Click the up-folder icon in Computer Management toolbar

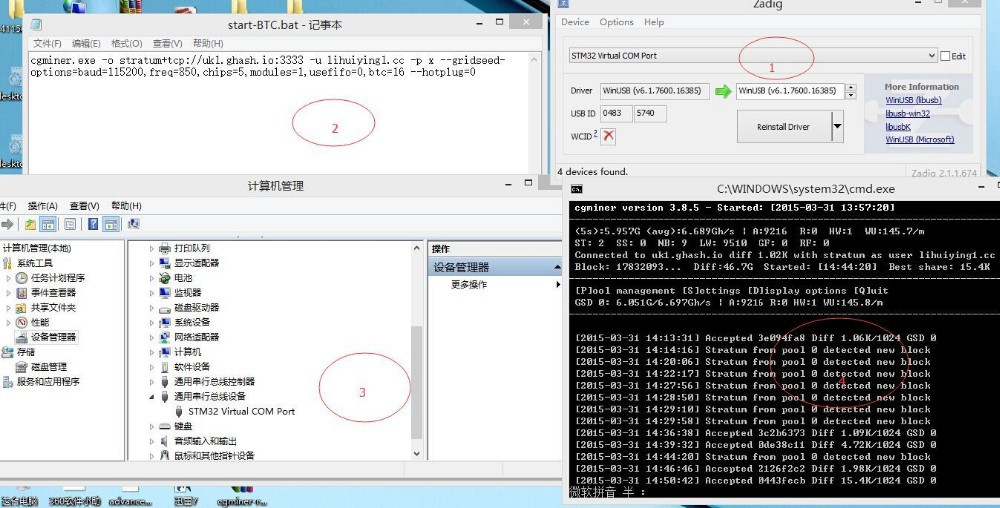(x=31, y=224)
